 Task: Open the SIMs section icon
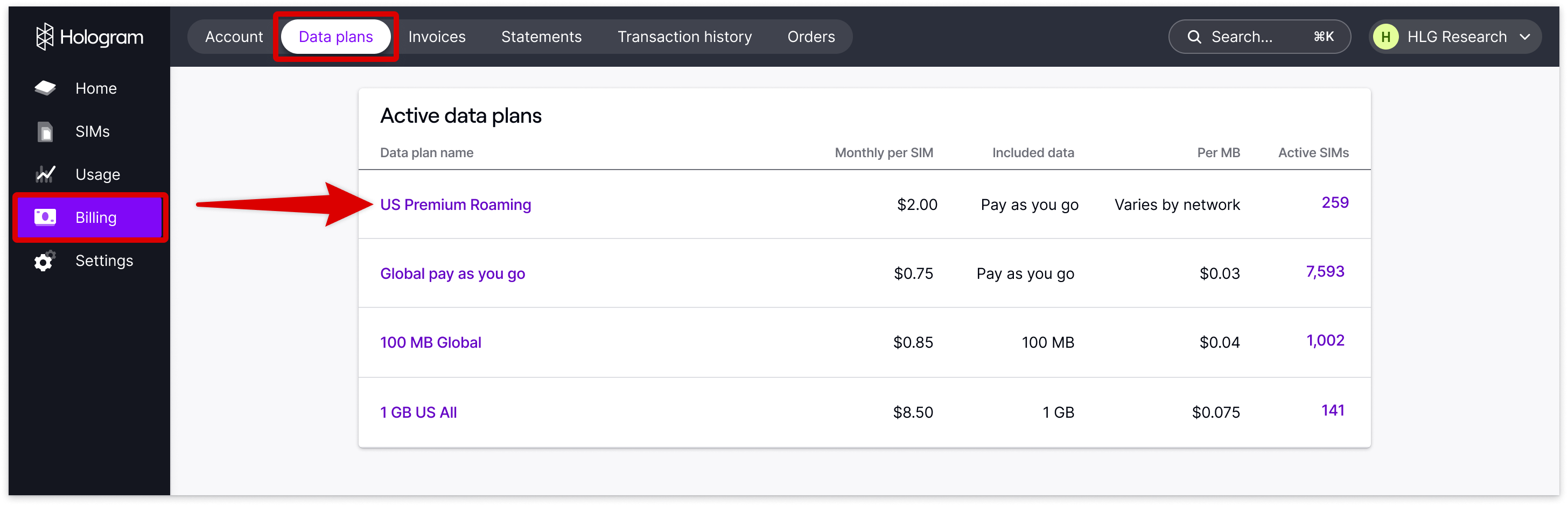(x=45, y=131)
